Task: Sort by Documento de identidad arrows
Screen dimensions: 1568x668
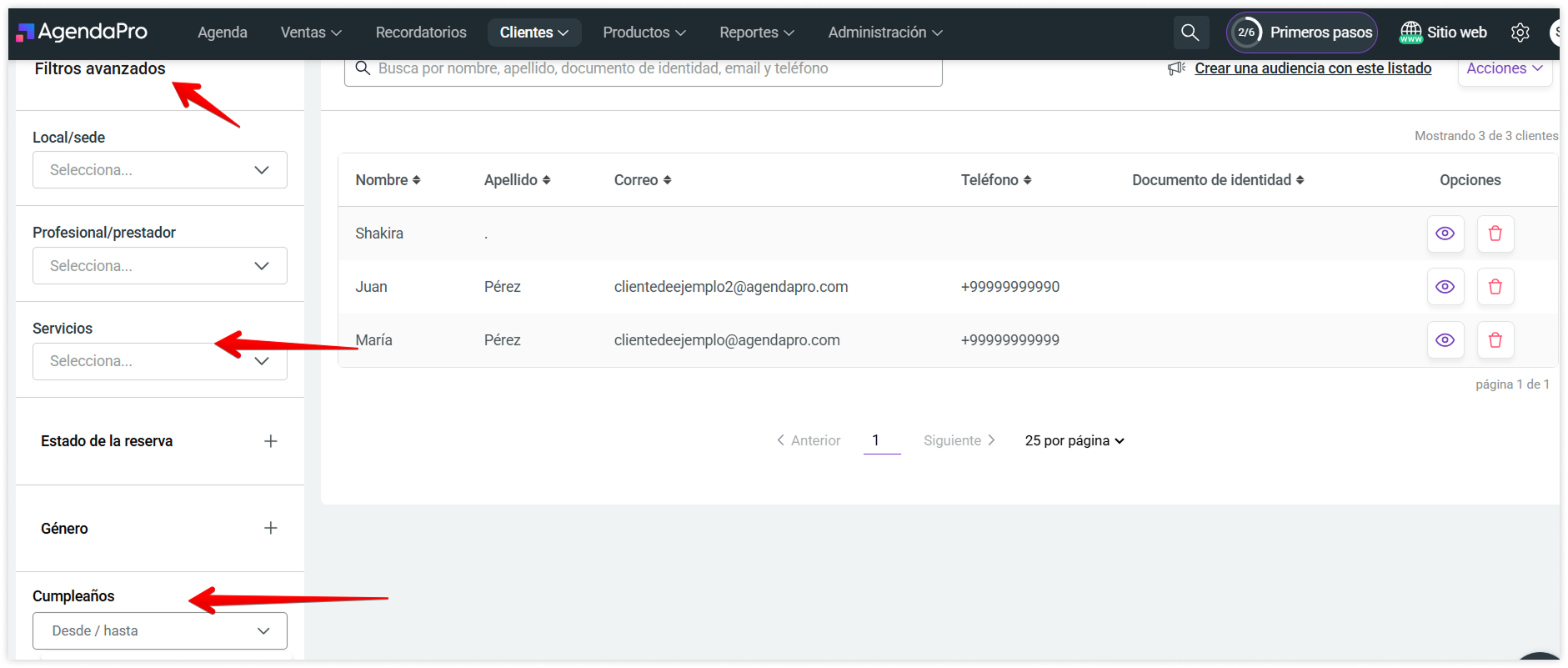Action: pyautogui.click(x=1300, y=180)
